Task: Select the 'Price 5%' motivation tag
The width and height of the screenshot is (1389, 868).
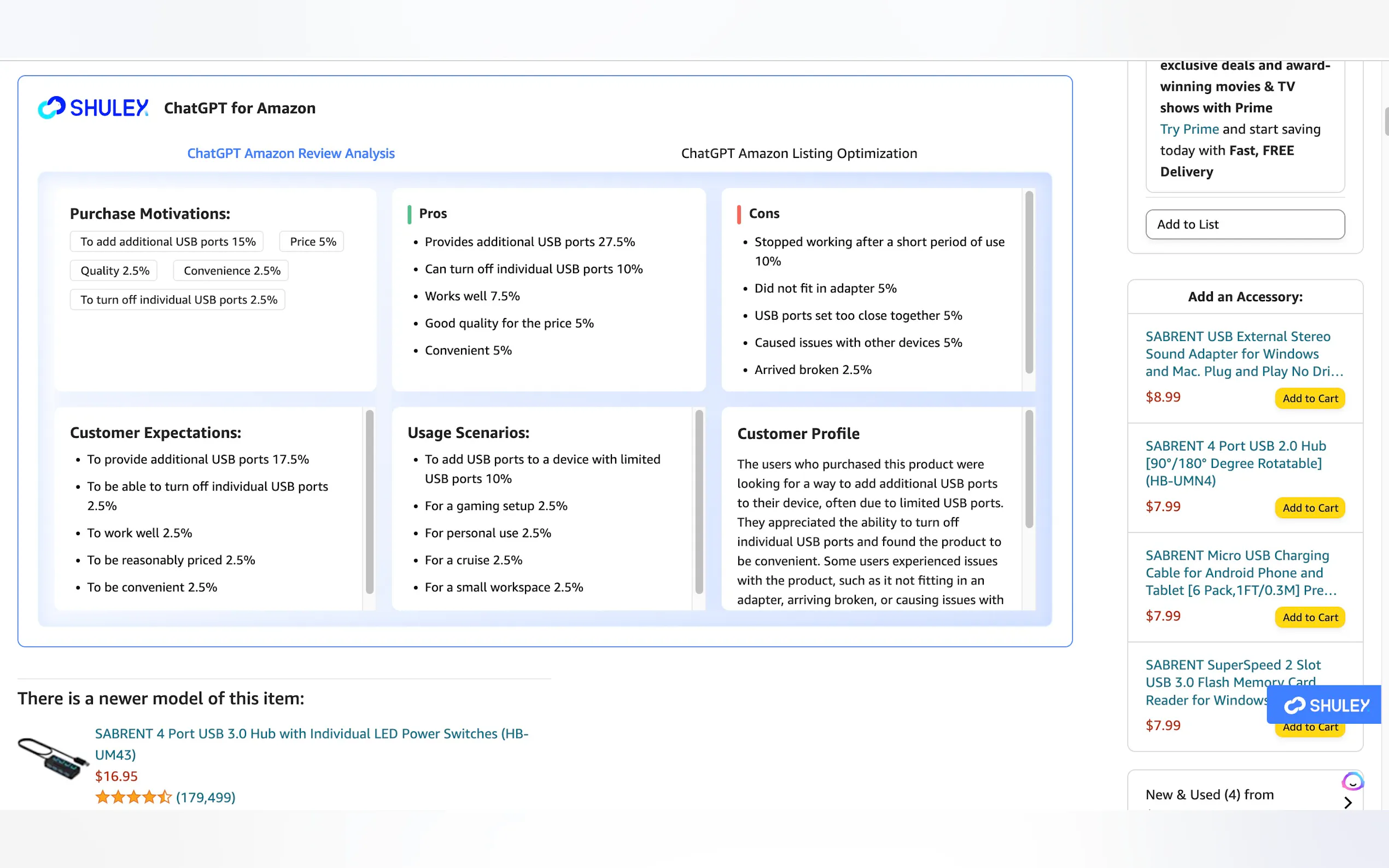Action: (x=312, y=242)
